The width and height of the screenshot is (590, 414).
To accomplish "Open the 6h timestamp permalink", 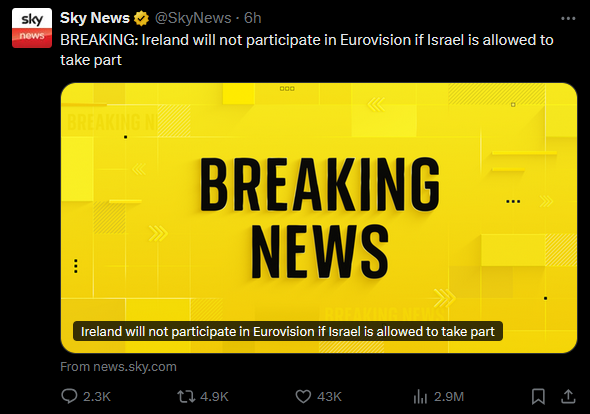I will [x=252, y=18].
